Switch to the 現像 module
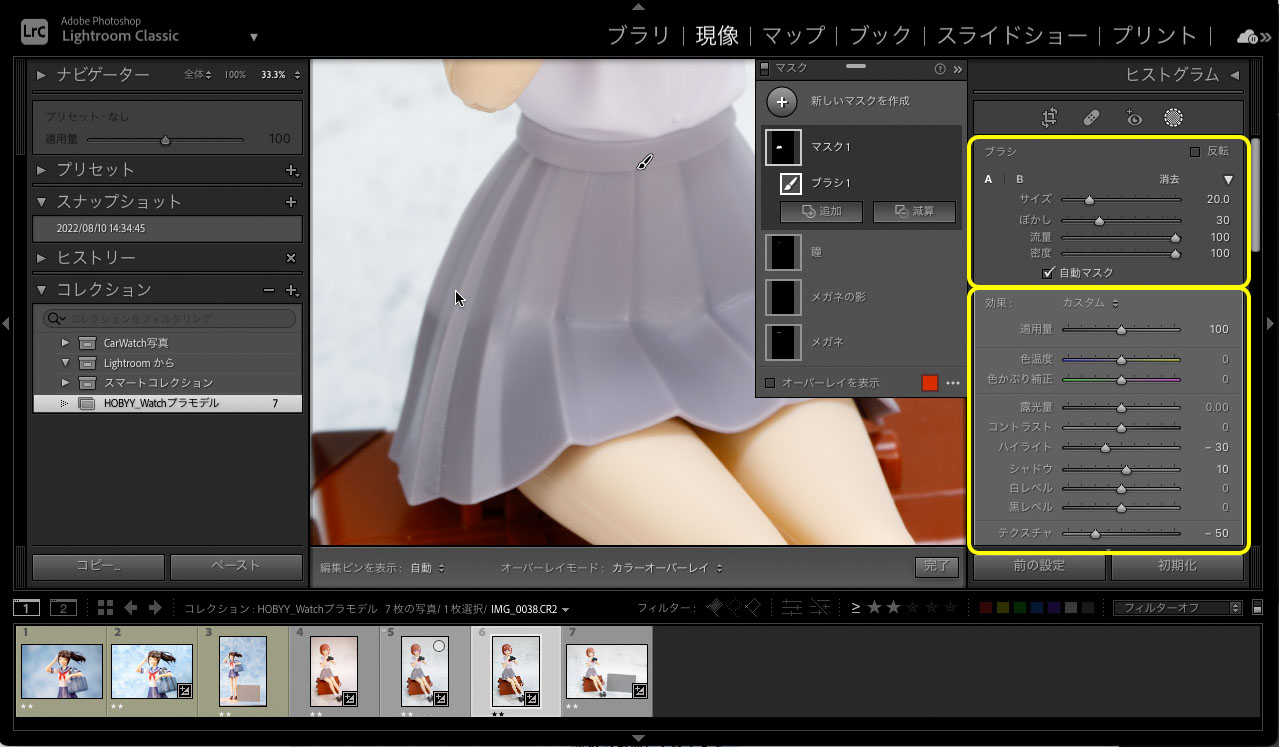 [x=717, y=36]
